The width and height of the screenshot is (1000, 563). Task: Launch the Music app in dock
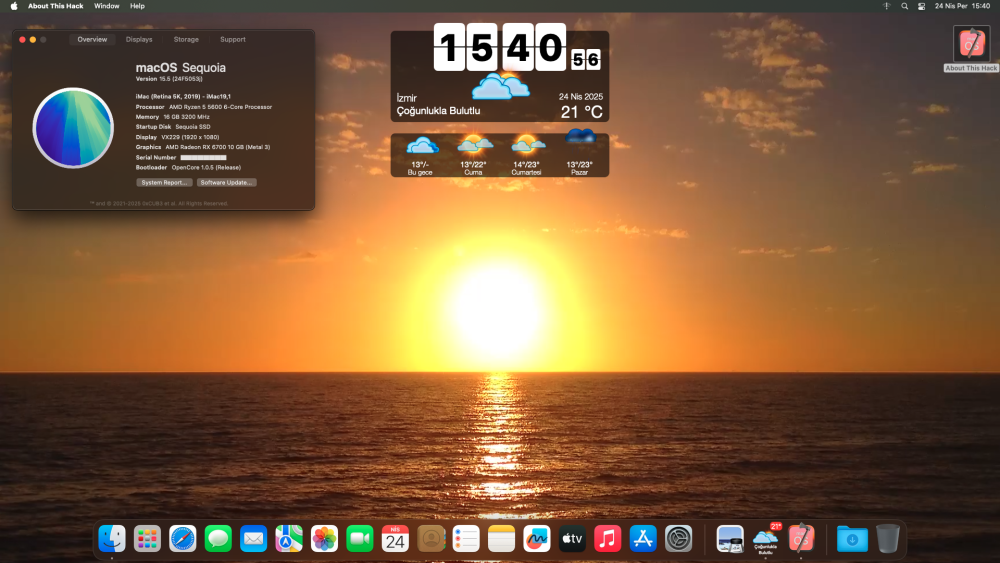click(607, 539)
